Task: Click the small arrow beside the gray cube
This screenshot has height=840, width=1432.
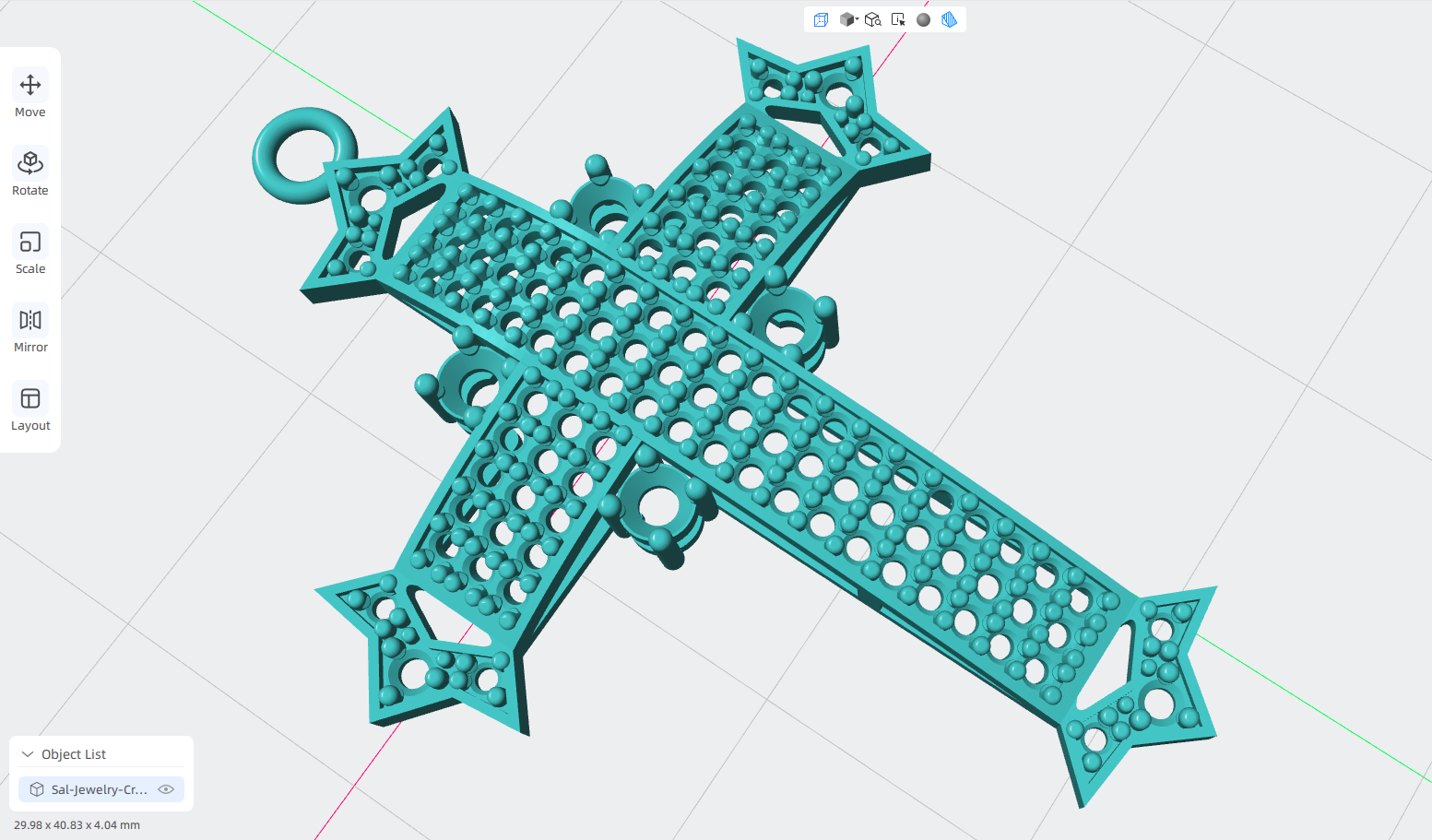Action: click(x=857, y=18)
